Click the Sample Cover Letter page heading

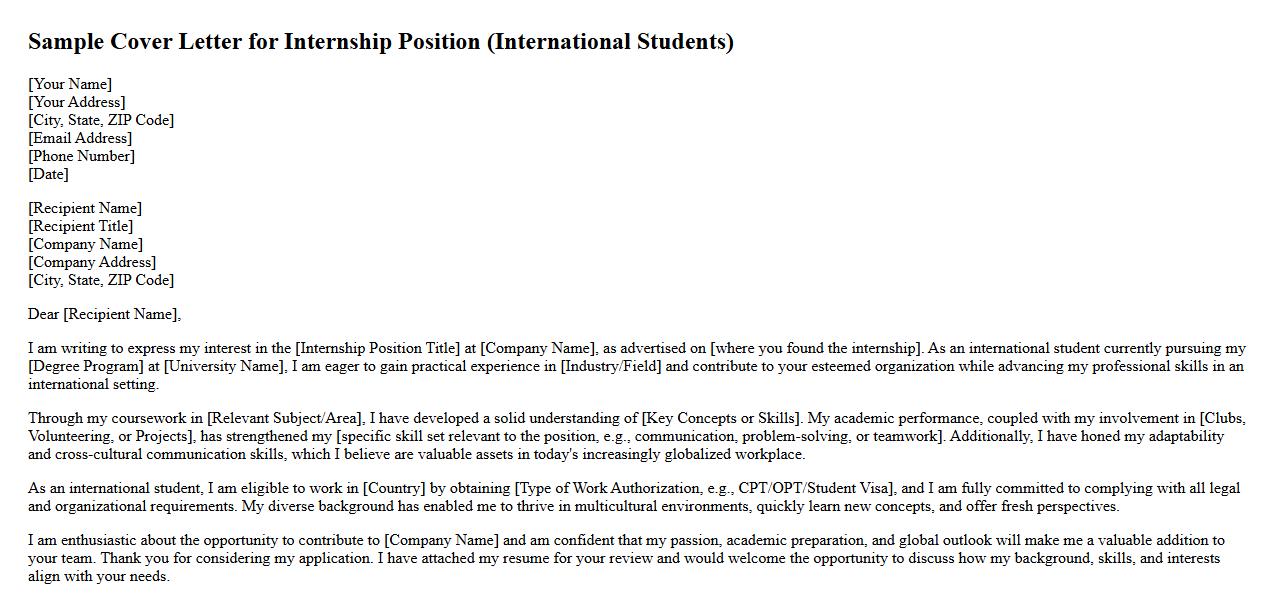[380, 42]
